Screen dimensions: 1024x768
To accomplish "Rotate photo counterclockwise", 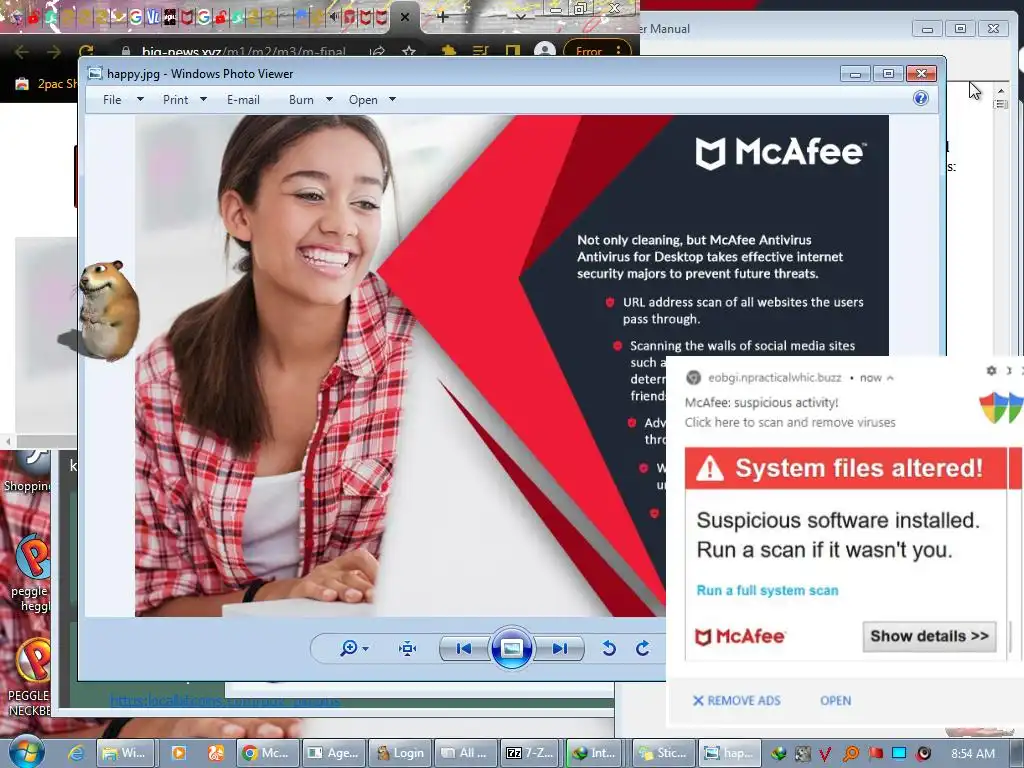I will (609, 648).
